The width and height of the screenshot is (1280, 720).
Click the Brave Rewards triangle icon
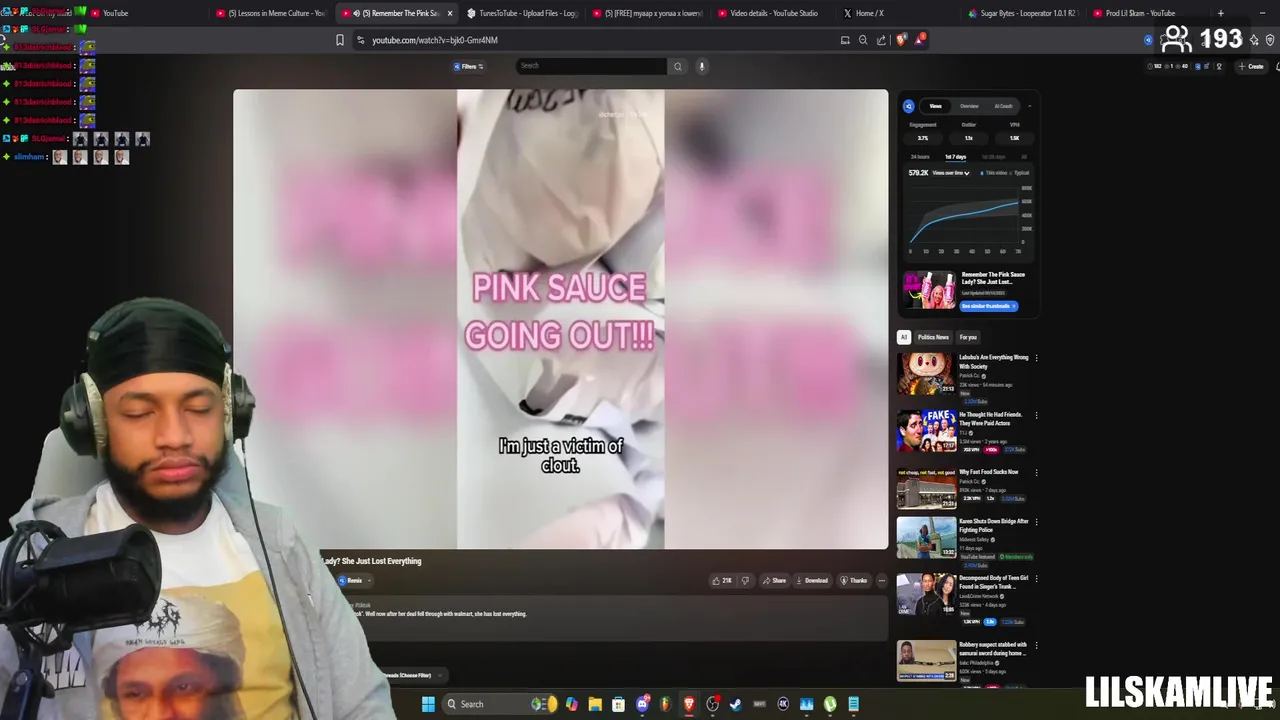(x=920, y=40)
